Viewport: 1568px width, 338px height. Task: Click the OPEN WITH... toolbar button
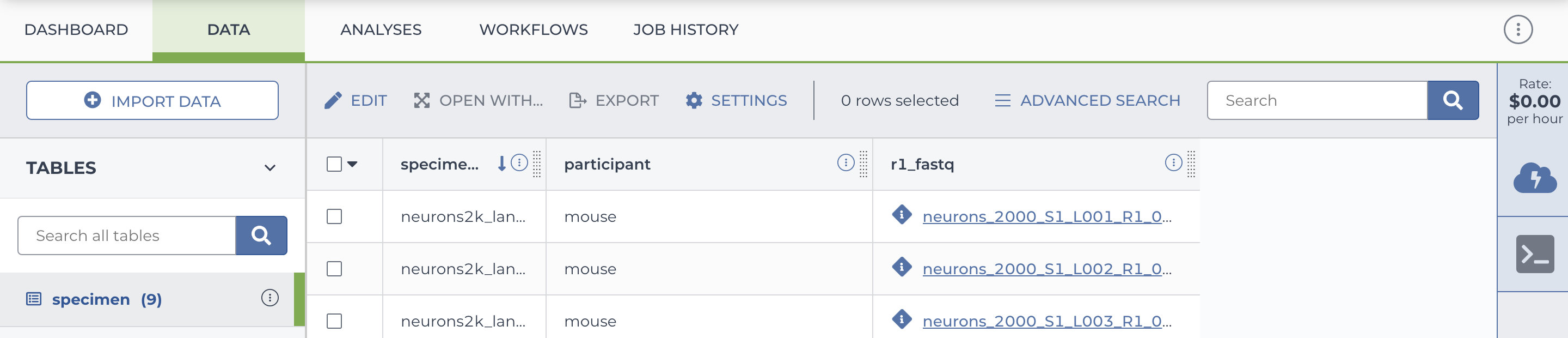coord(478,100)
